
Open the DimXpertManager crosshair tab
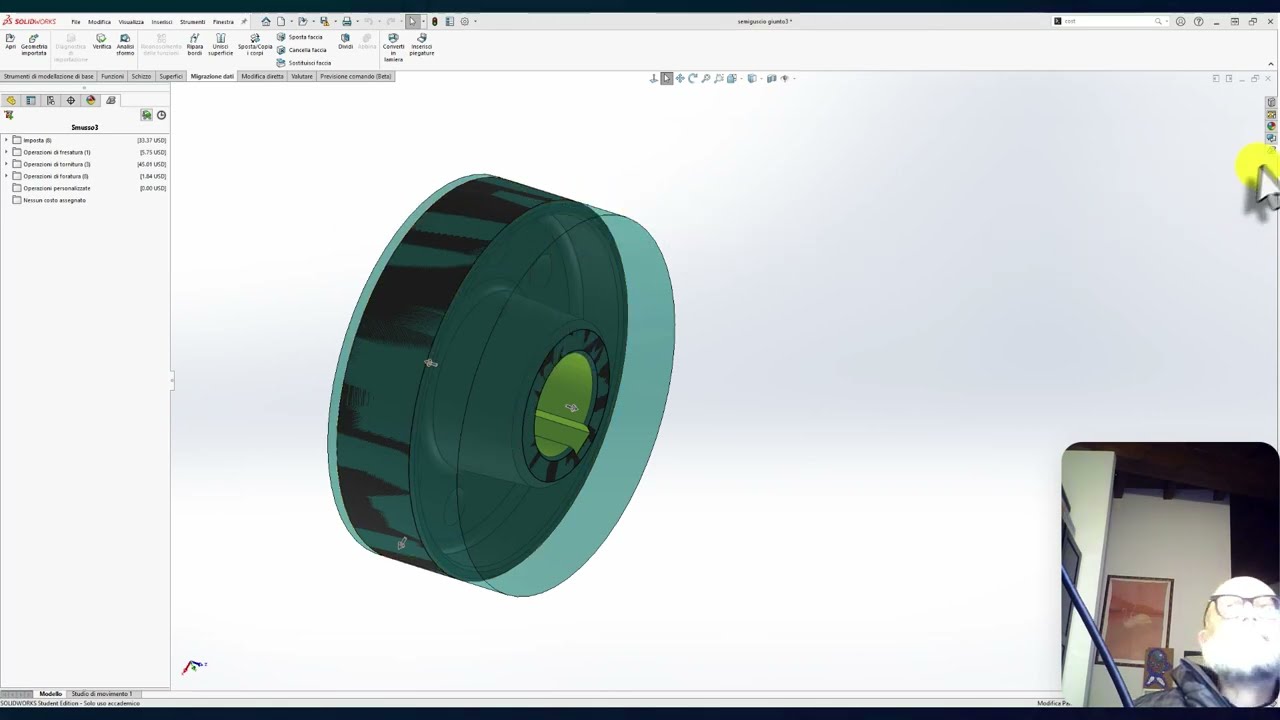coord(71,100)
